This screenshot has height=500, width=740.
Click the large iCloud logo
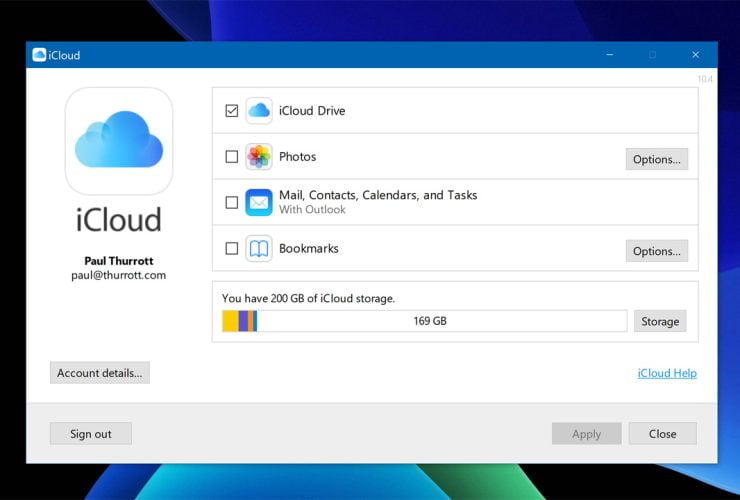click(x=119, y=141)
